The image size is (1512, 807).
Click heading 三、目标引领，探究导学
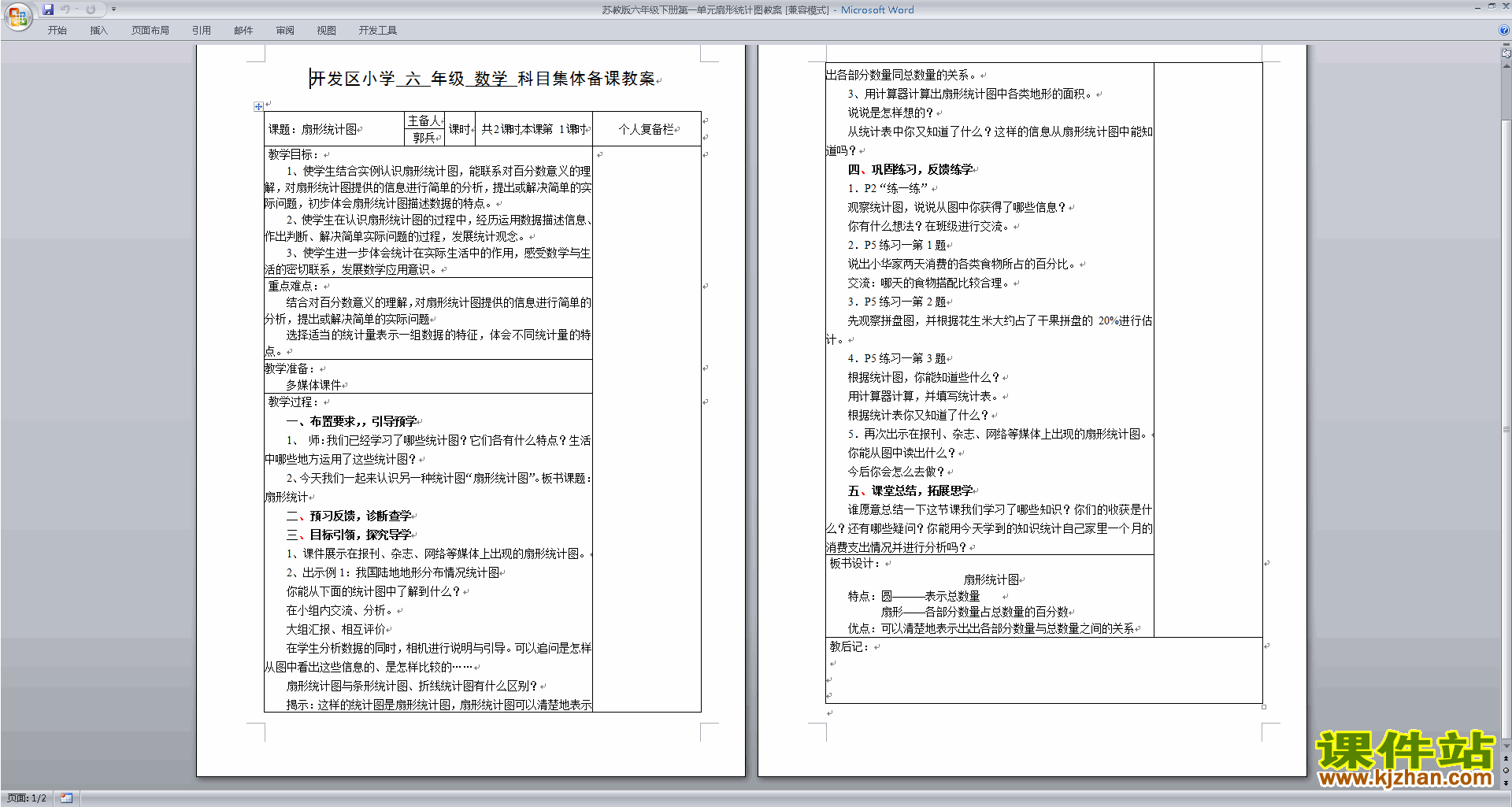(349, 535)
